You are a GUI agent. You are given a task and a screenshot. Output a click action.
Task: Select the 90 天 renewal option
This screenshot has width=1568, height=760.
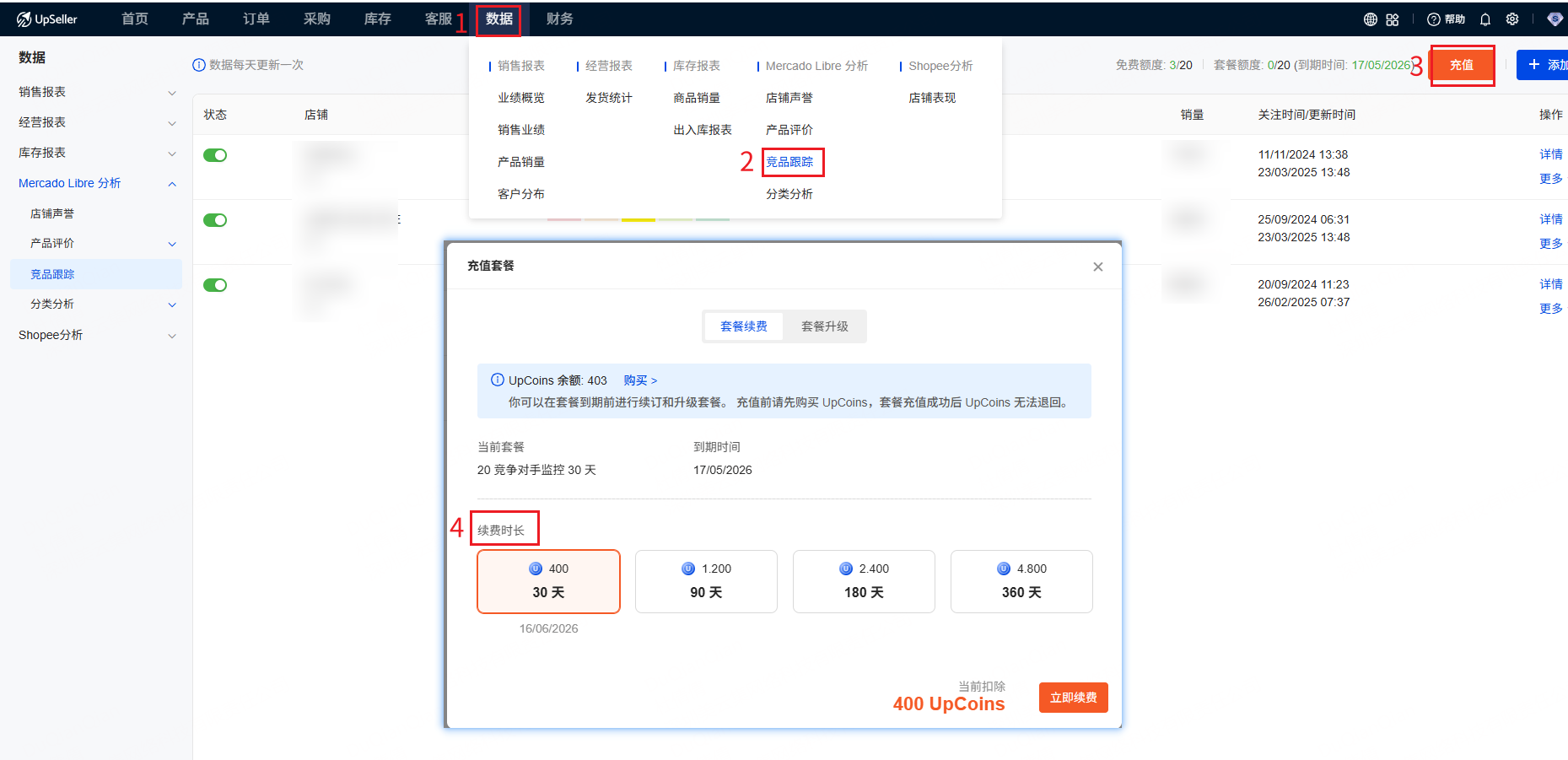706,581
